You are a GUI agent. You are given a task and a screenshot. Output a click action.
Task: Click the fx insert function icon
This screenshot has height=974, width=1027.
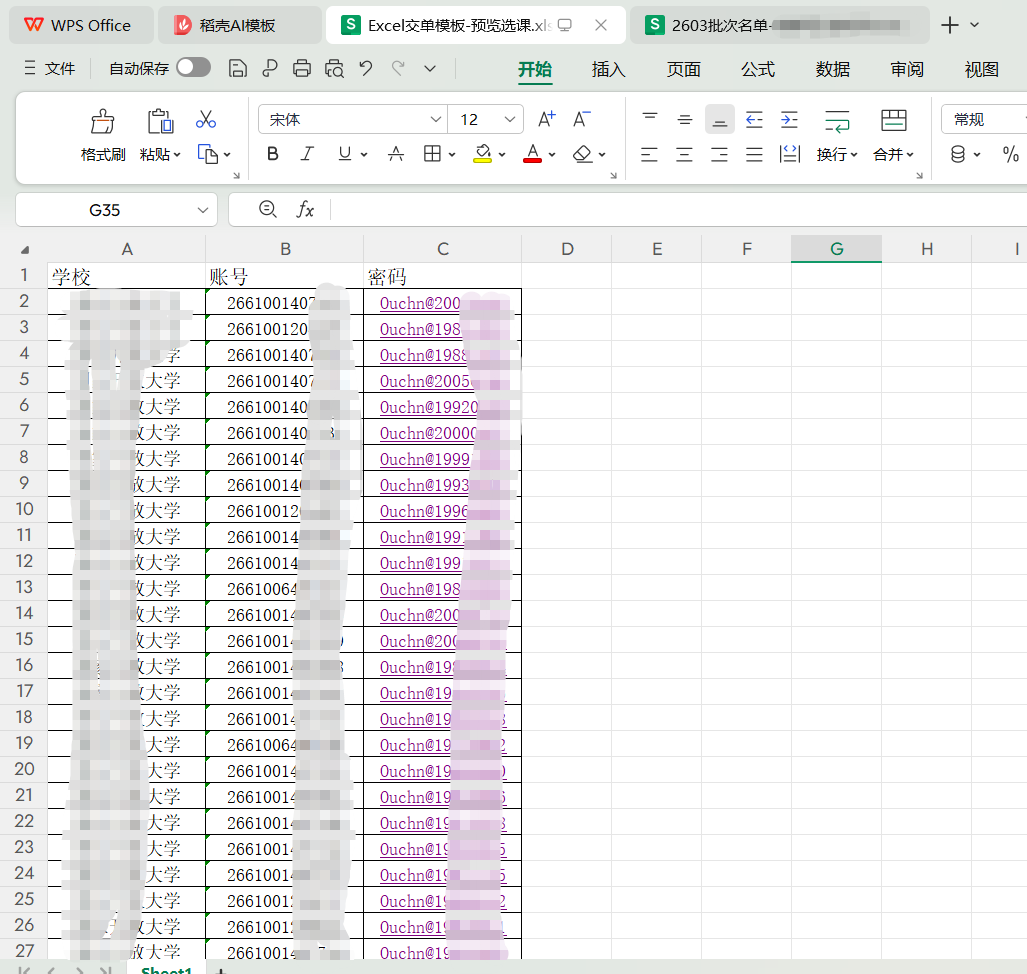tap(305, 210)
